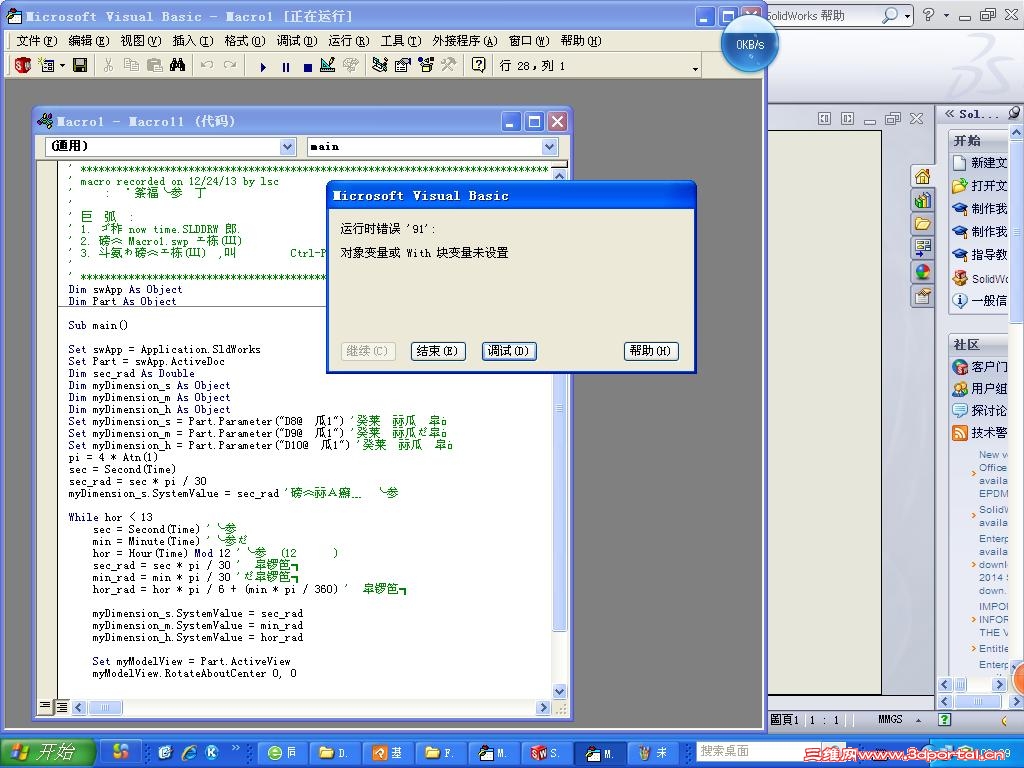Open View Palette tab in task pane
Viewport: 1024px width, 768px height.
(x=922, y=248)
